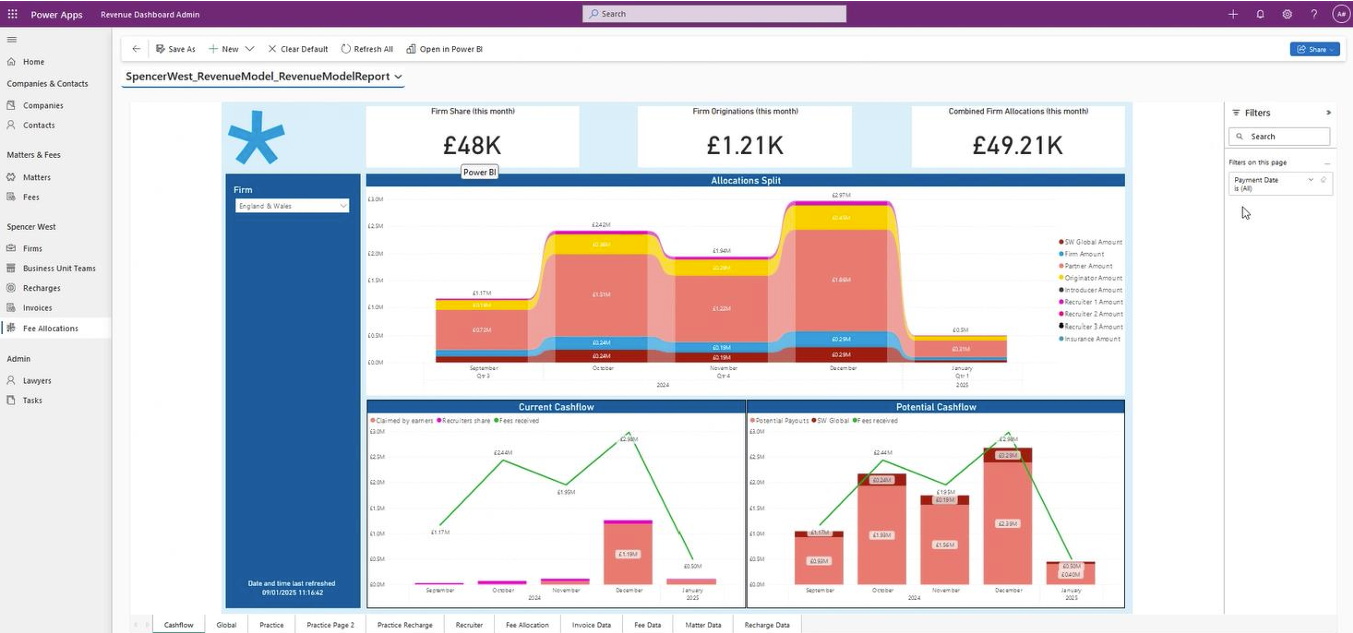This screenshot has width=1353, height=633.
Task: Switch to the Matter Data tab
Action: pyautogui.click(x=703, y=625)
